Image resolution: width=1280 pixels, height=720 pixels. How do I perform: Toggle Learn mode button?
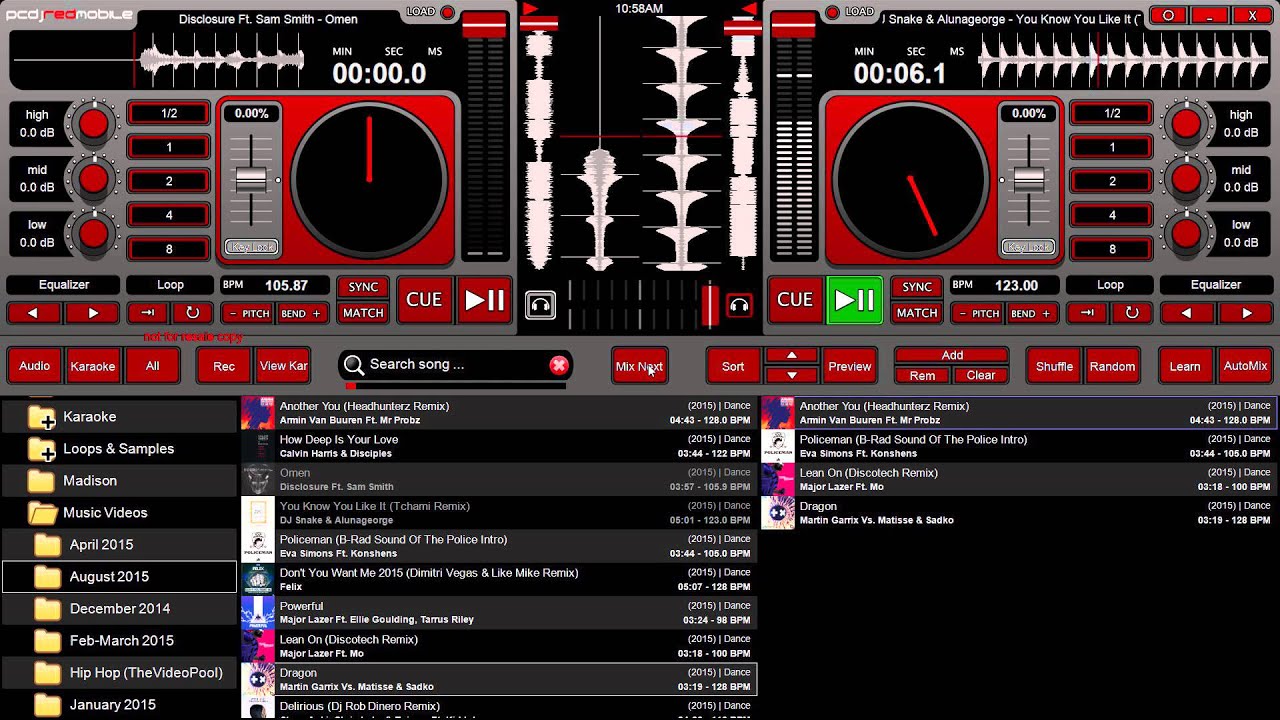point(1185,366)
